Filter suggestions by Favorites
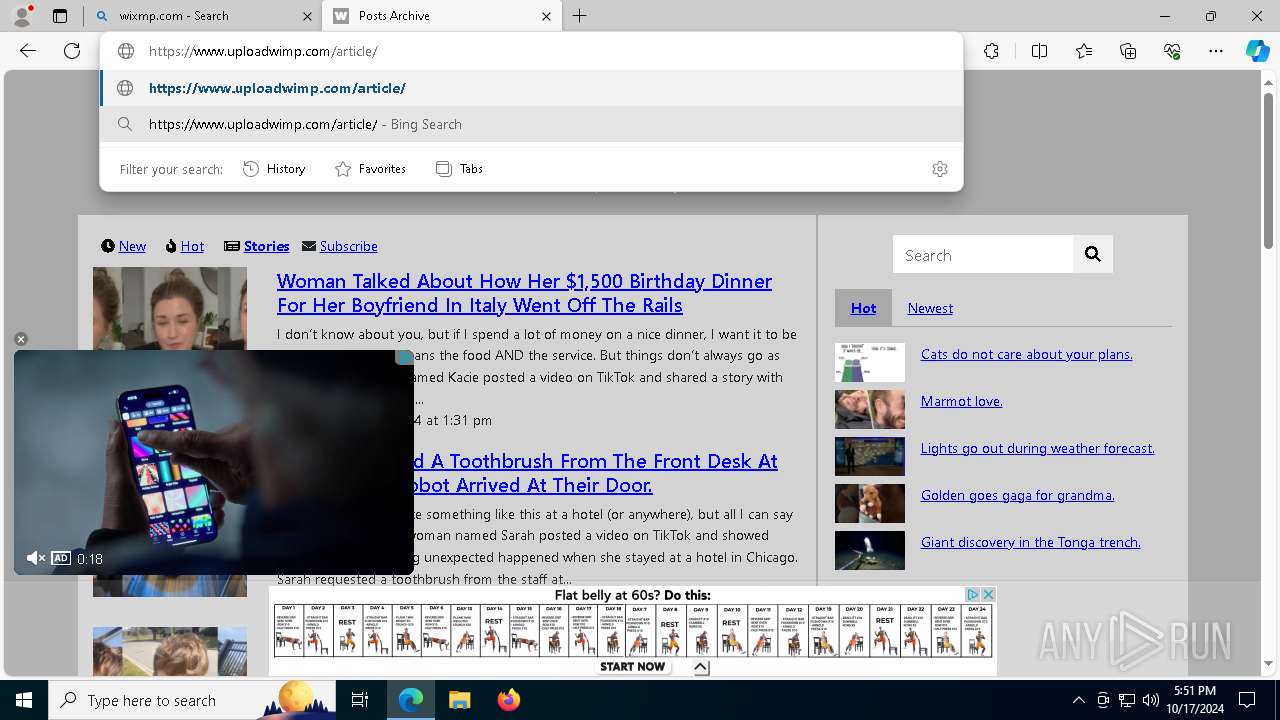 click(x=371, y=169)
